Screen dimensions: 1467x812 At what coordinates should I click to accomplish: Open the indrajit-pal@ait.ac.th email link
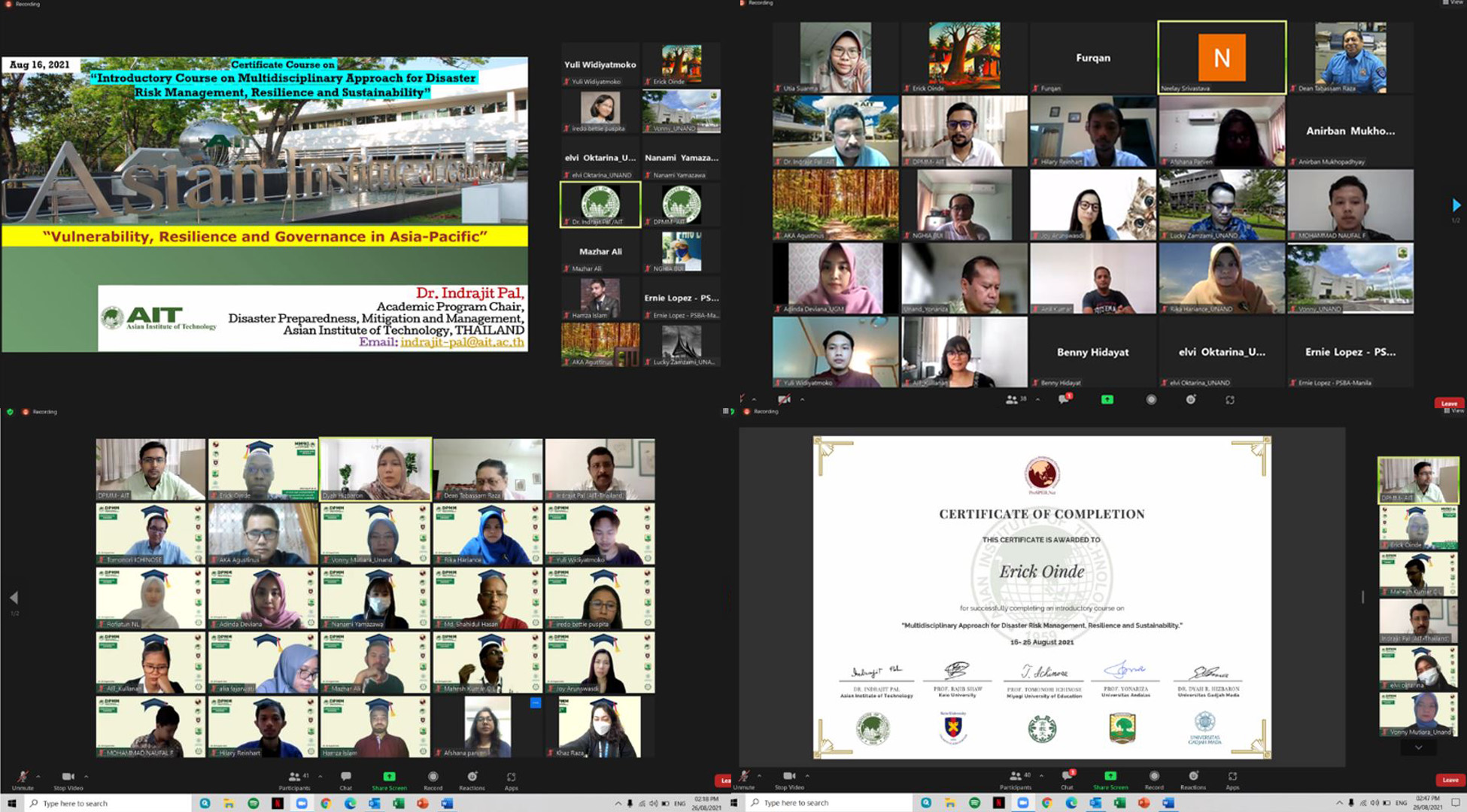tap(462, 342)
